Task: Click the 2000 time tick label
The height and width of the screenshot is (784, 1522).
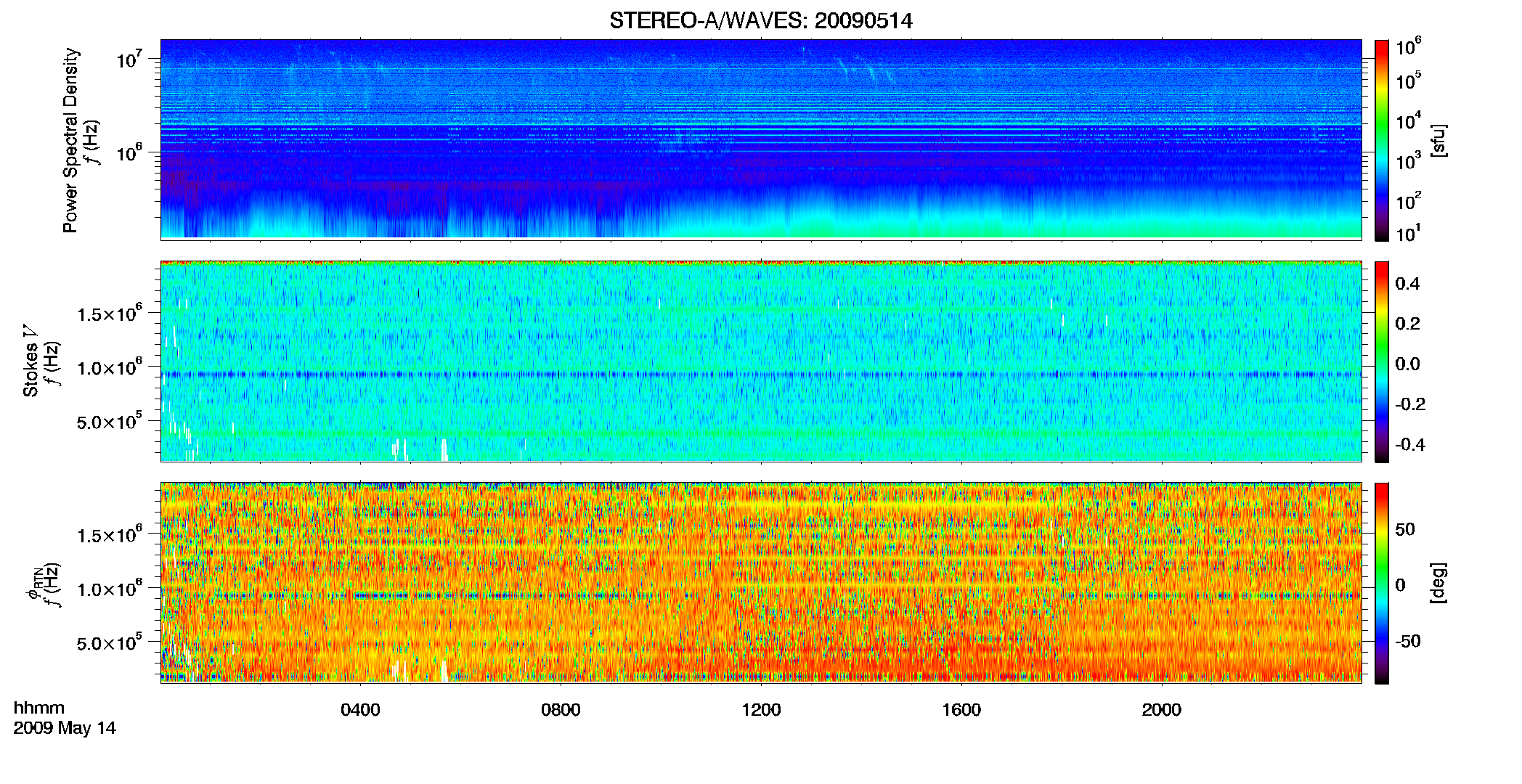Action: coord(1162,710)
